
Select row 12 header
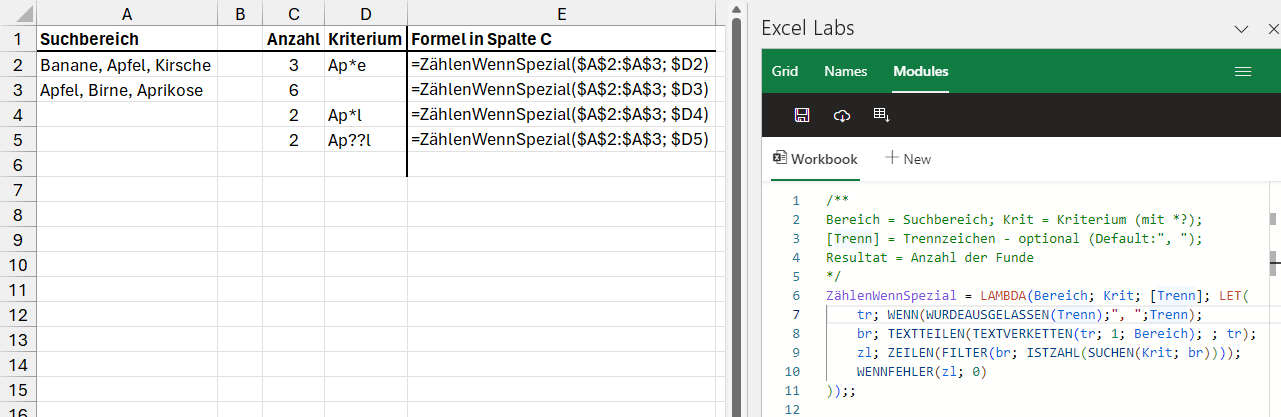[18, 315]
